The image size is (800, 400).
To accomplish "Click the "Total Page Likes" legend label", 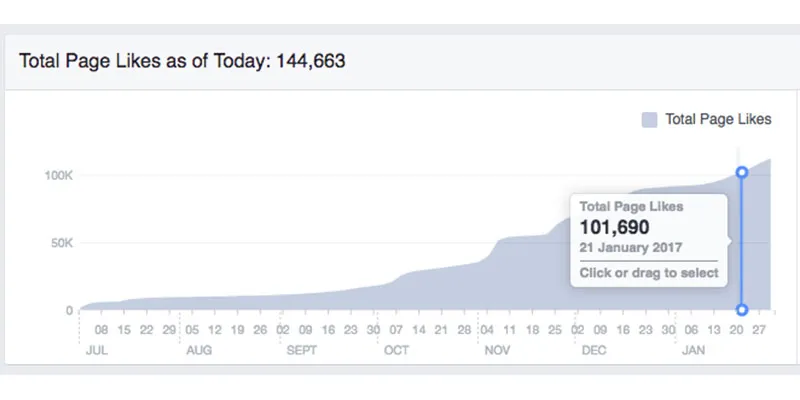I will pos(718,120).
